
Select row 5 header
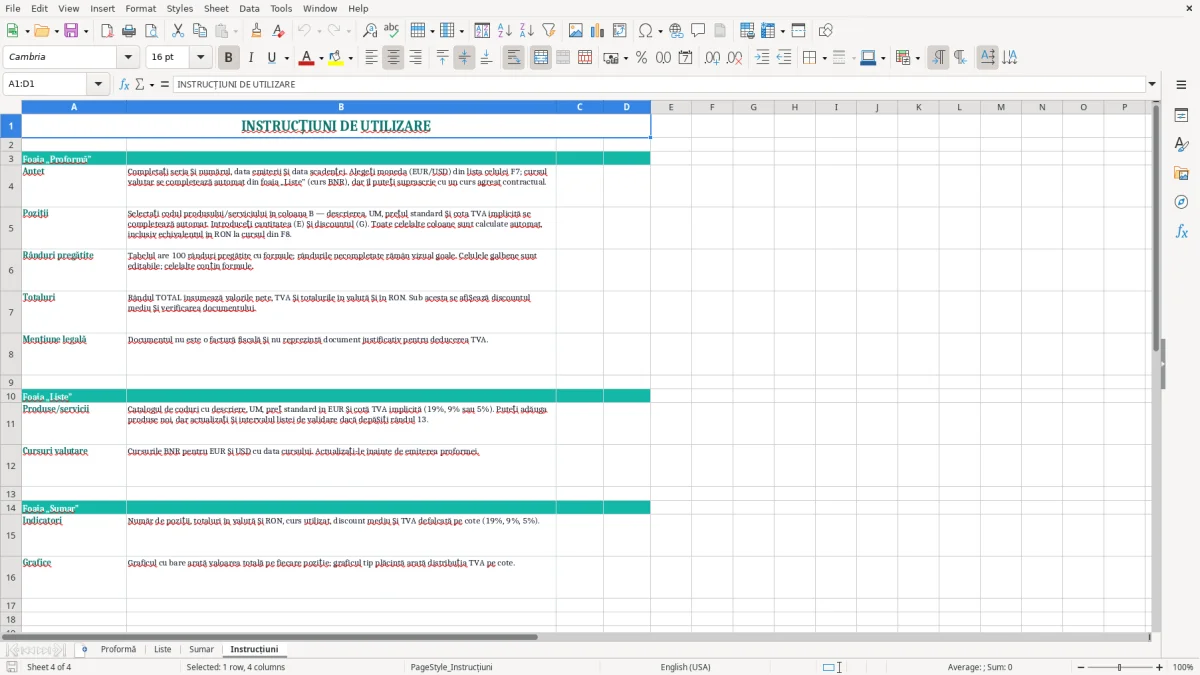[11, 228]
